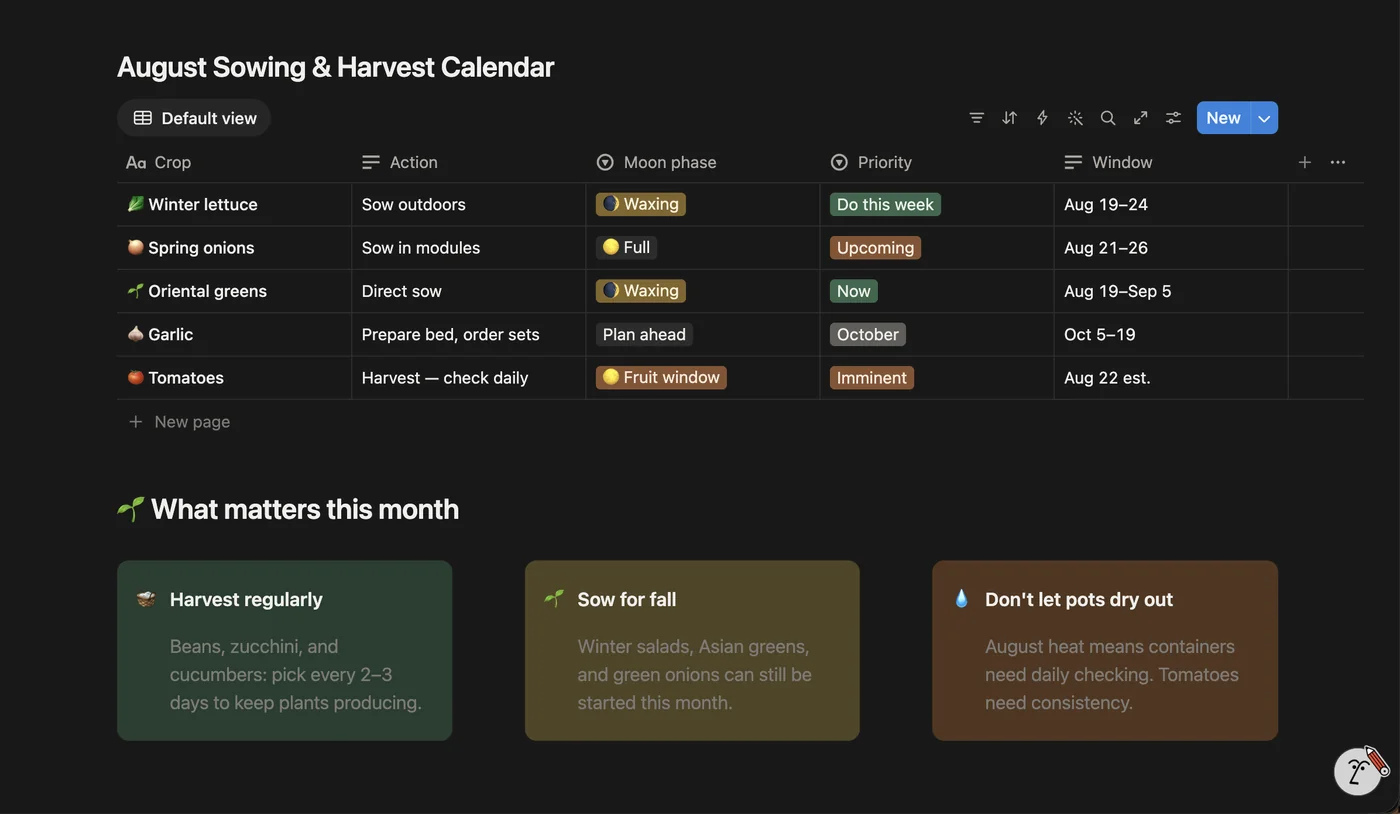
Task: Click the blue New button
Action: click(1224, 118)
